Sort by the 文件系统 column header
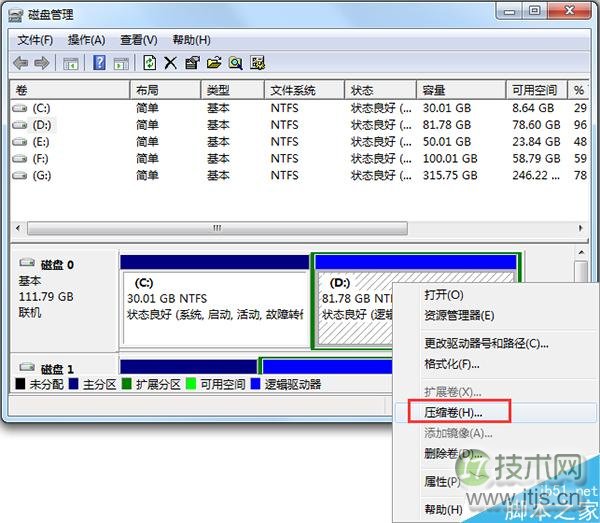The image size is (600, 523). point(305,90)
